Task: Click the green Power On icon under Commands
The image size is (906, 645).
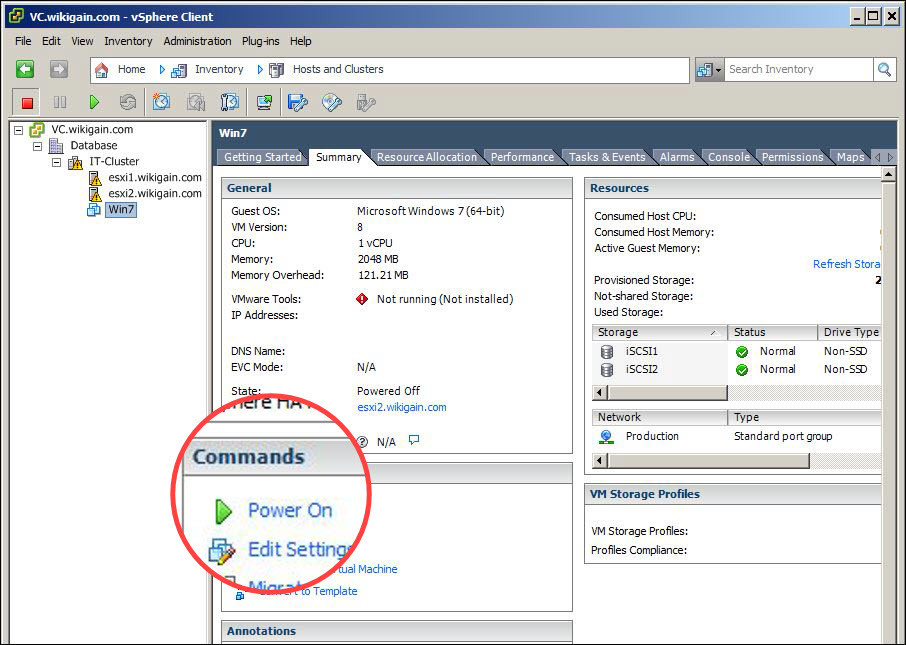Action: [223, 511]
